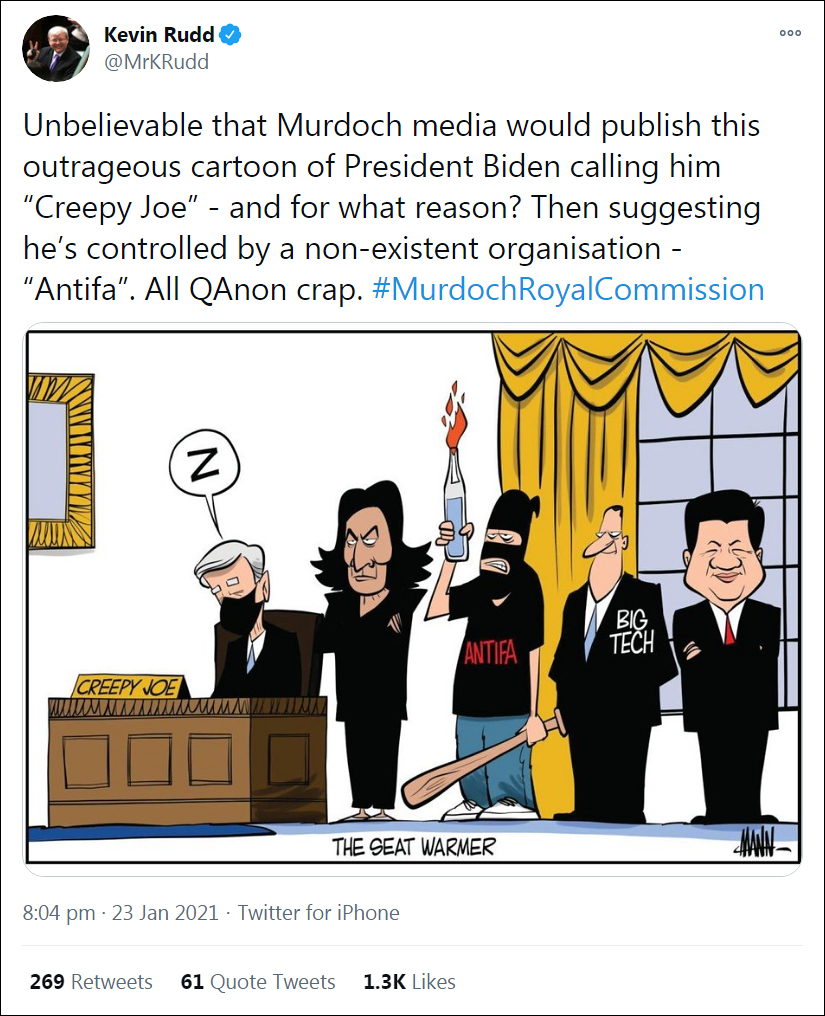The image size is (825, 1016).
Task: Click the tweet body text paragraph
Action: 393,207
